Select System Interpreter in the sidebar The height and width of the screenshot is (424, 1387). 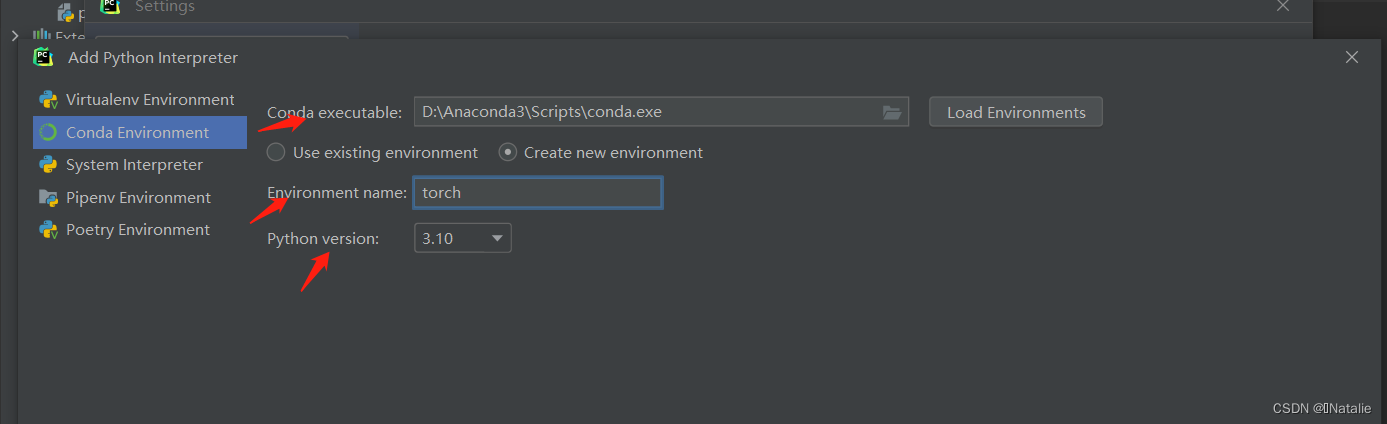tap(140, 165)
